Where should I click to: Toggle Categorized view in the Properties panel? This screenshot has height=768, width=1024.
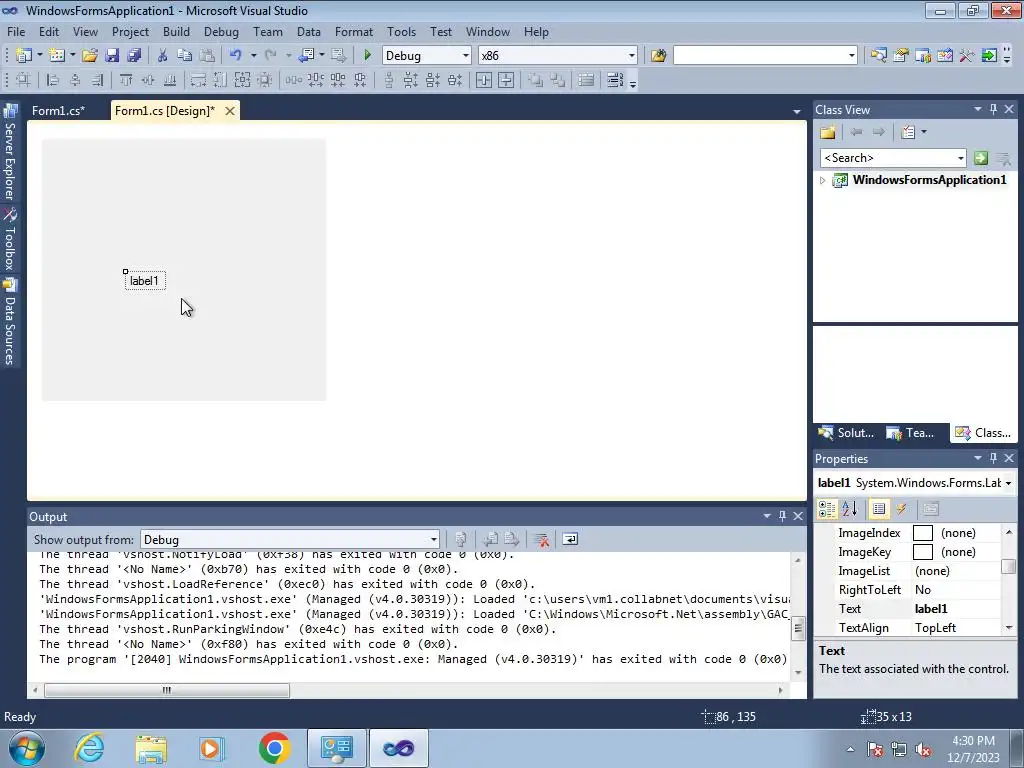[x=827, y=509]
